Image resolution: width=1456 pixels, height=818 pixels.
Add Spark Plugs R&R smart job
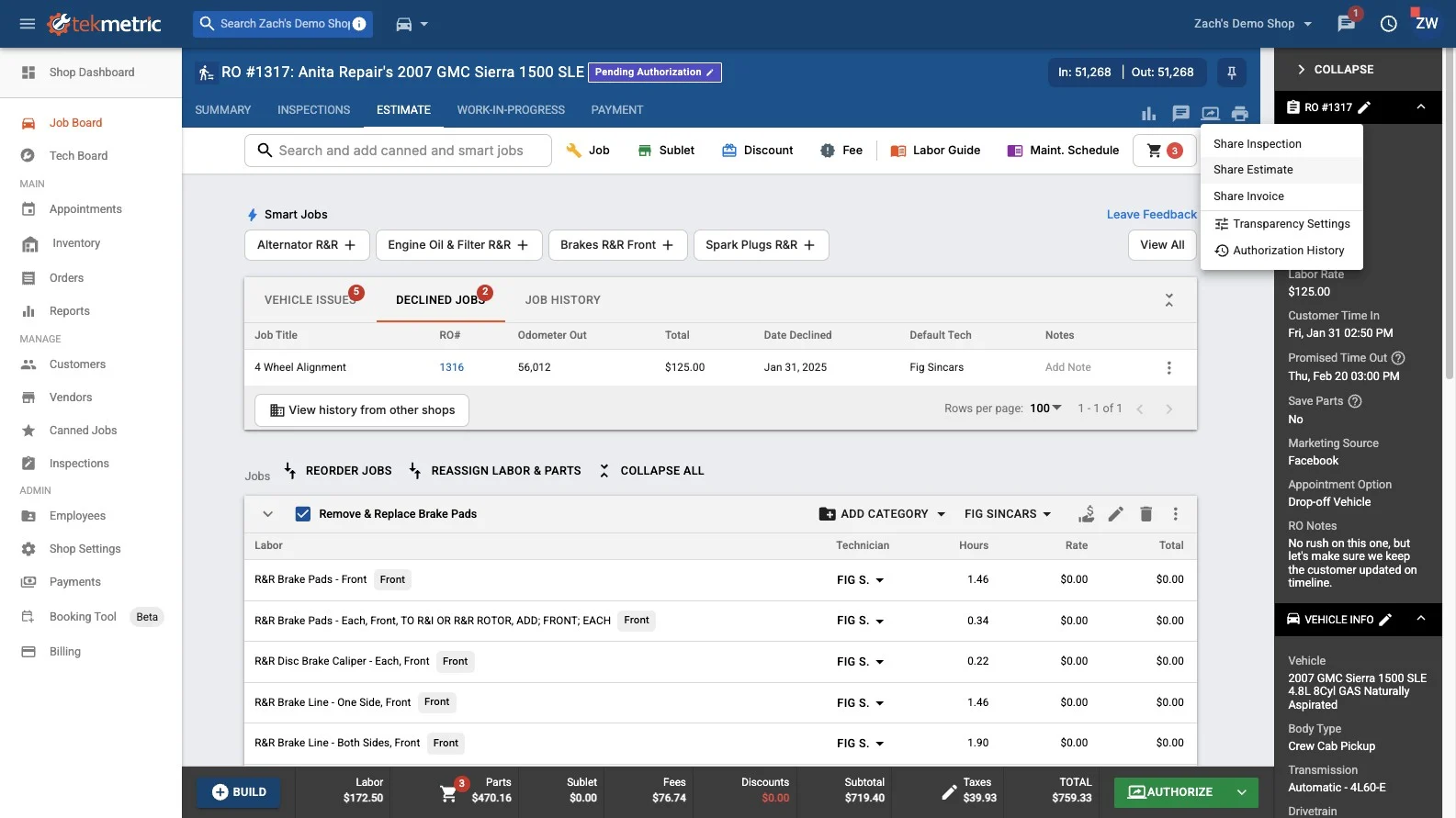(x=761, y=245)
